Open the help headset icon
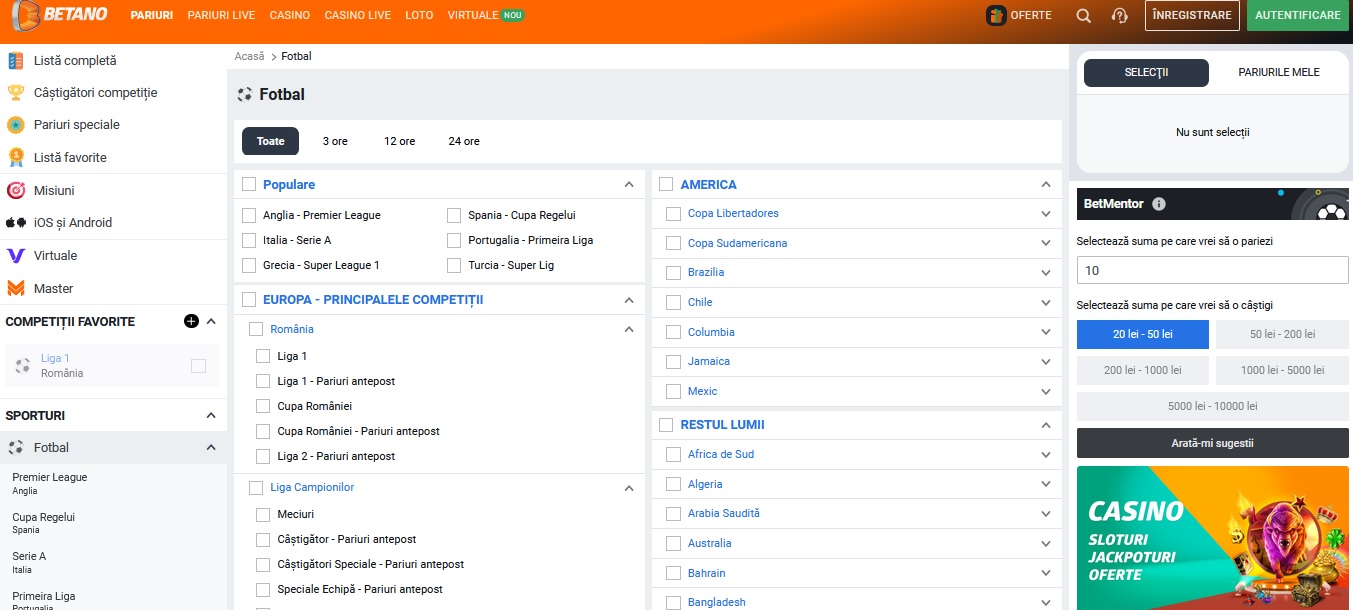The width and height of the screenshot is (1353, 610). pyautogui.click(x=1120, y=16)
